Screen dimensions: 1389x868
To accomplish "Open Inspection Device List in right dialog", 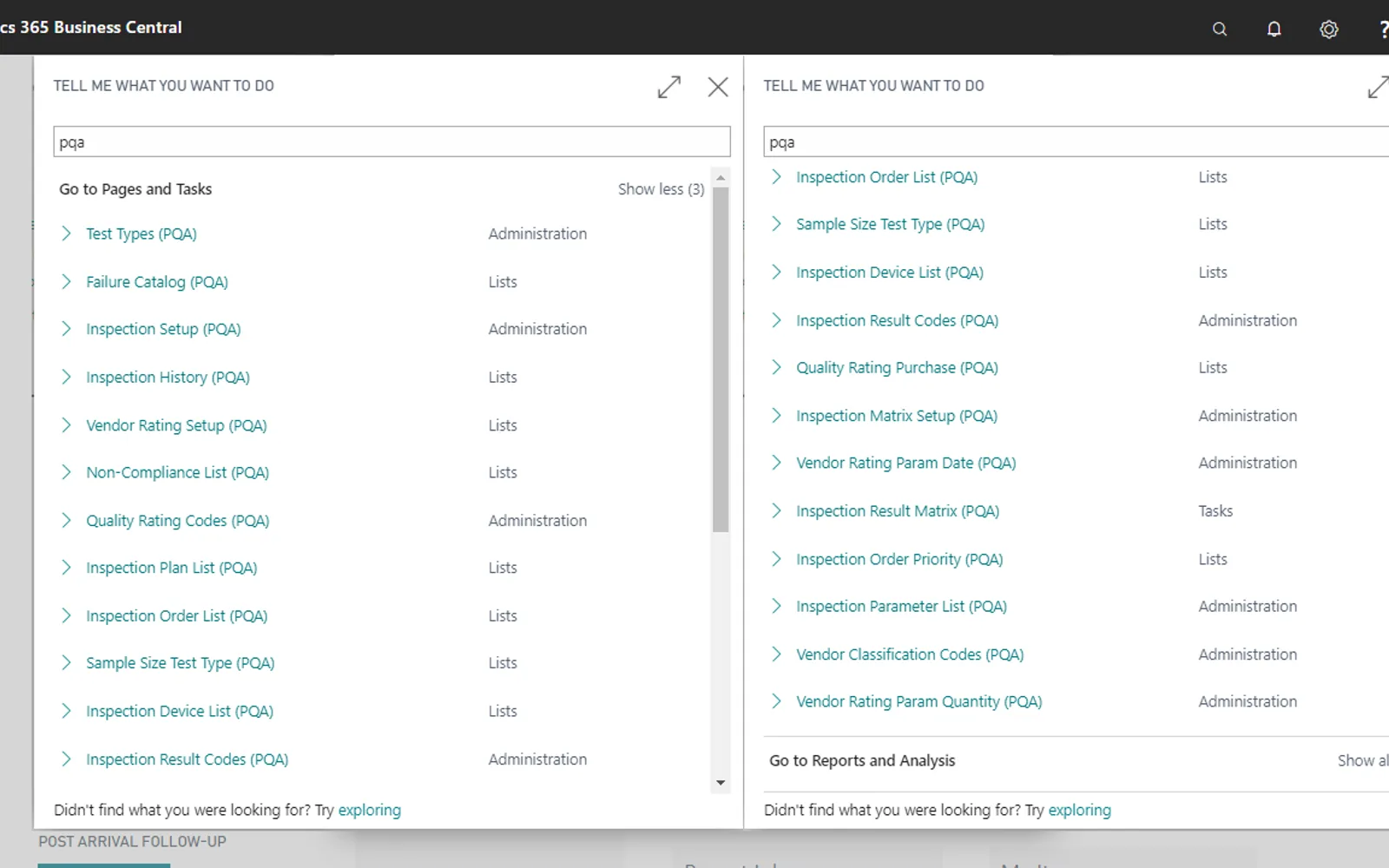I will coord(890,273).
